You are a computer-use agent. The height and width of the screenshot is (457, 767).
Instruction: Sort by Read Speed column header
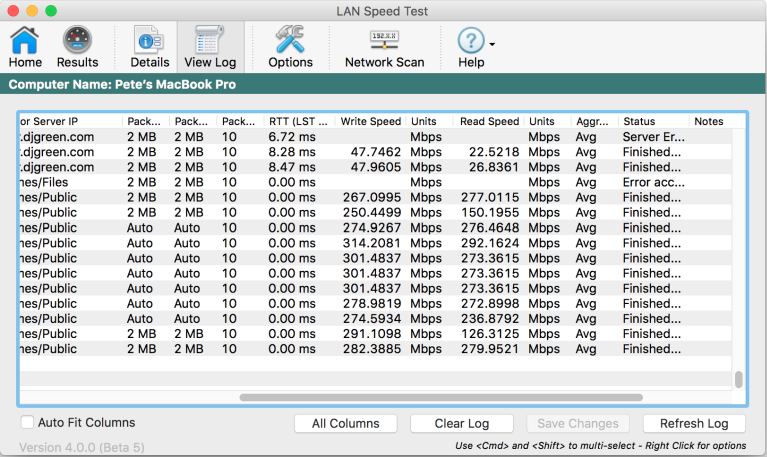point(489,121)
